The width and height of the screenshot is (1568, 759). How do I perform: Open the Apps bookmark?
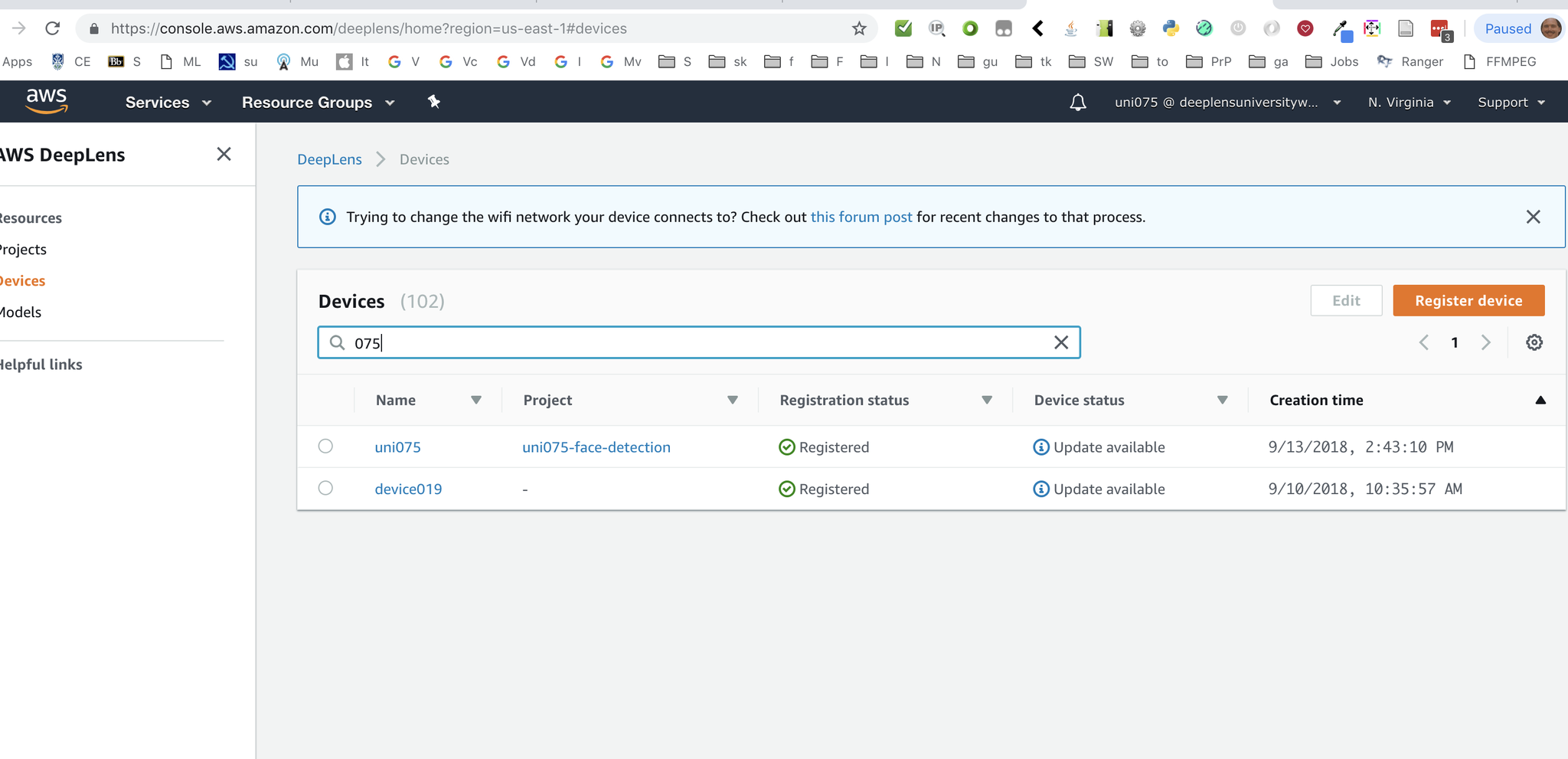pyautogui.click(x=17, y=61)
